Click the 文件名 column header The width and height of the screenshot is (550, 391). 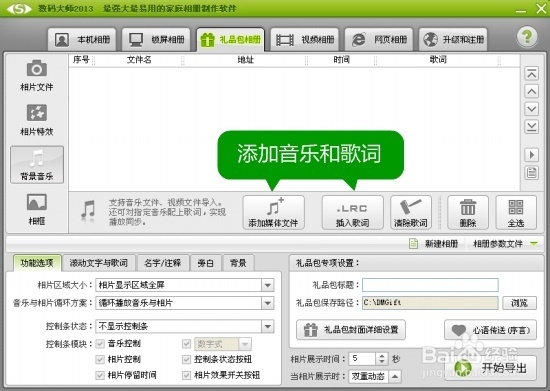point(139,60)
